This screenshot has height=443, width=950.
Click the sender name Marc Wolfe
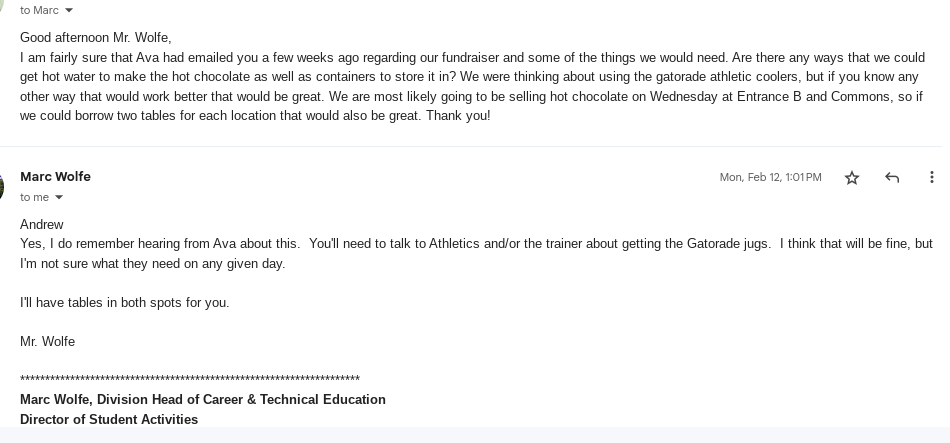(55, 176)
